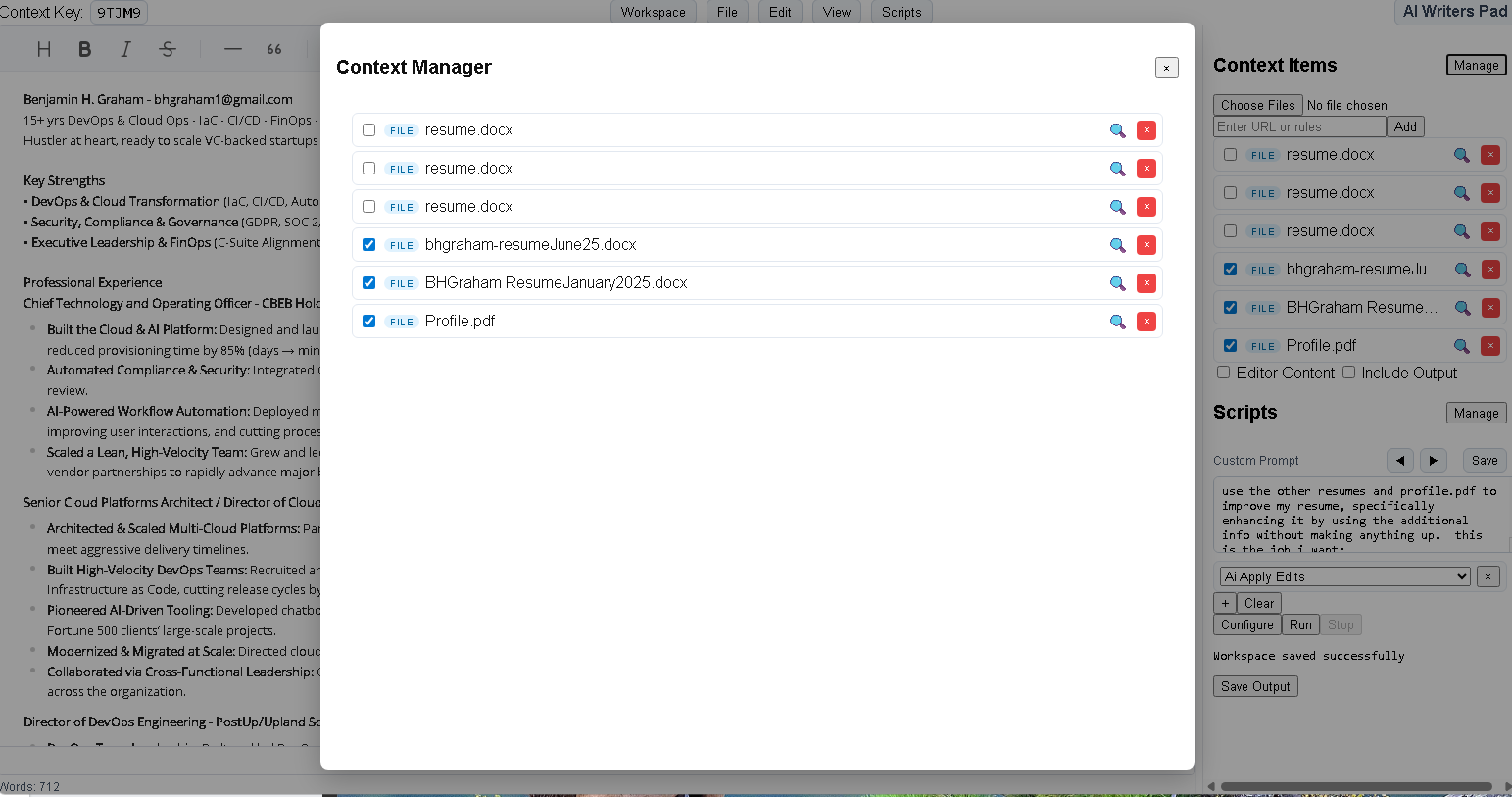Viewport: 1512px width, 797px height.
Task: Check first resume.docx in Context Manager
Action: click(368, 129)
